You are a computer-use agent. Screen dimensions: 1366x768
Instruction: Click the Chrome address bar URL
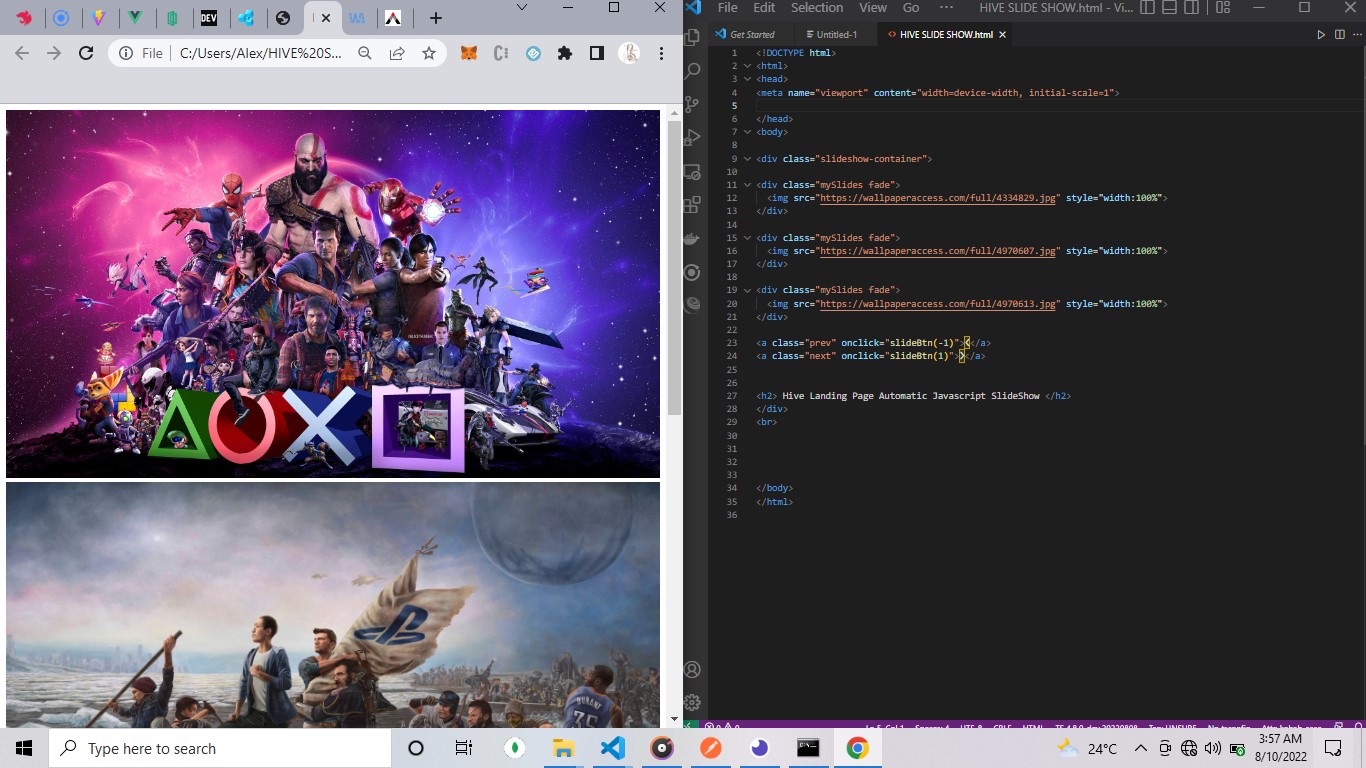click(x=261, y=53)
